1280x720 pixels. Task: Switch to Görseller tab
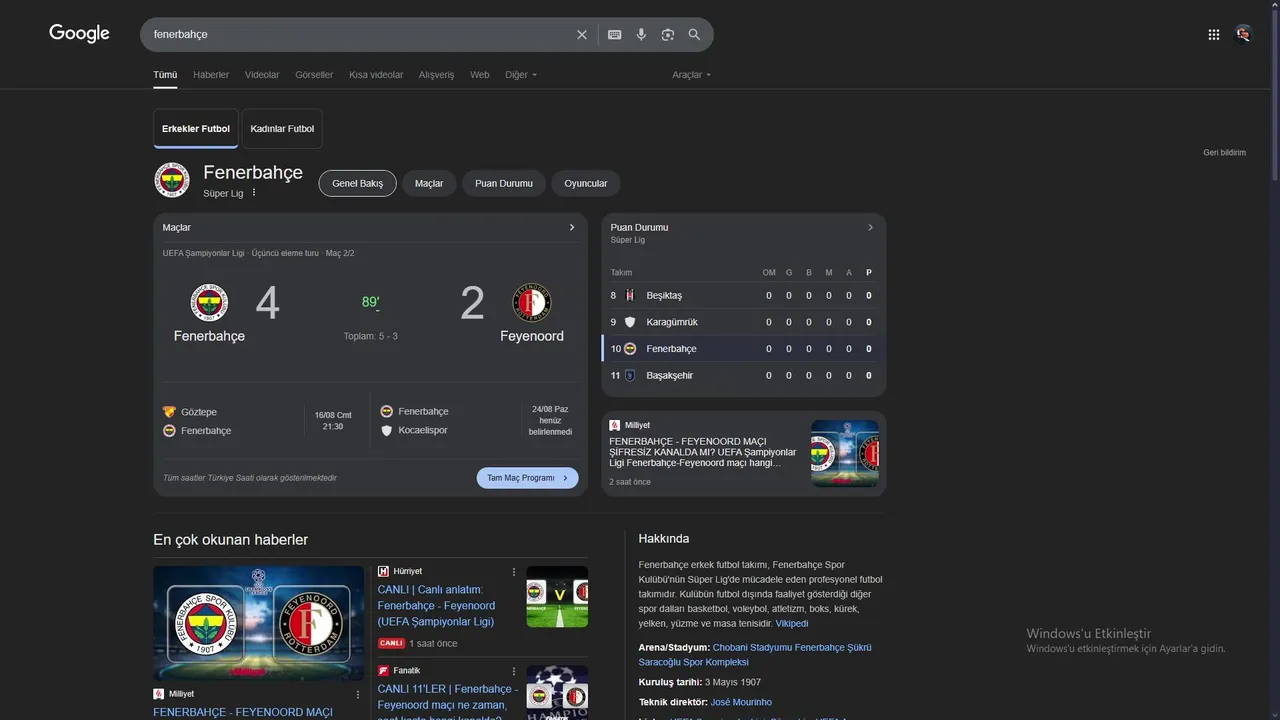point(314,75)
